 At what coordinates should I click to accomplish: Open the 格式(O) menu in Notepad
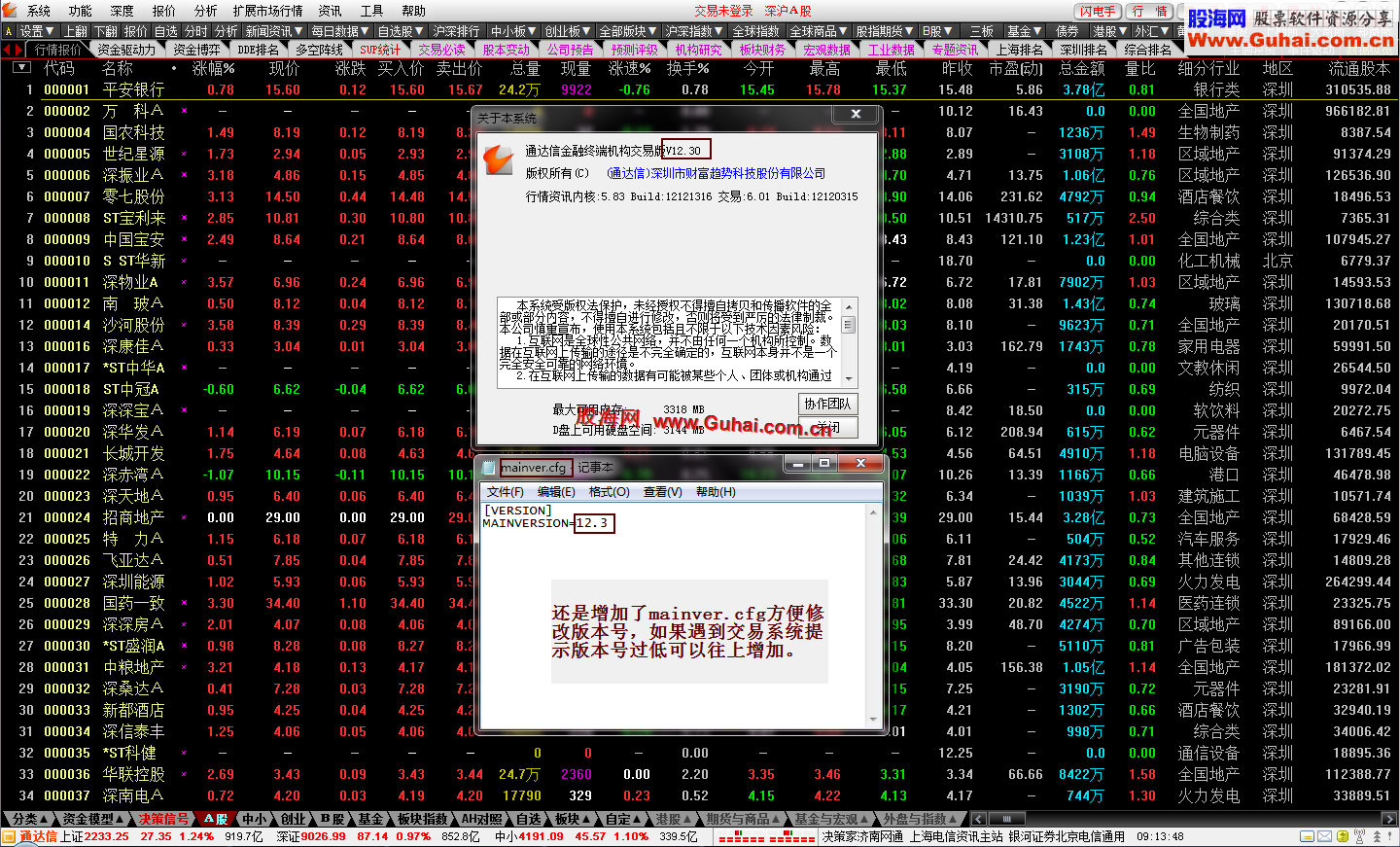click(610, 492)
